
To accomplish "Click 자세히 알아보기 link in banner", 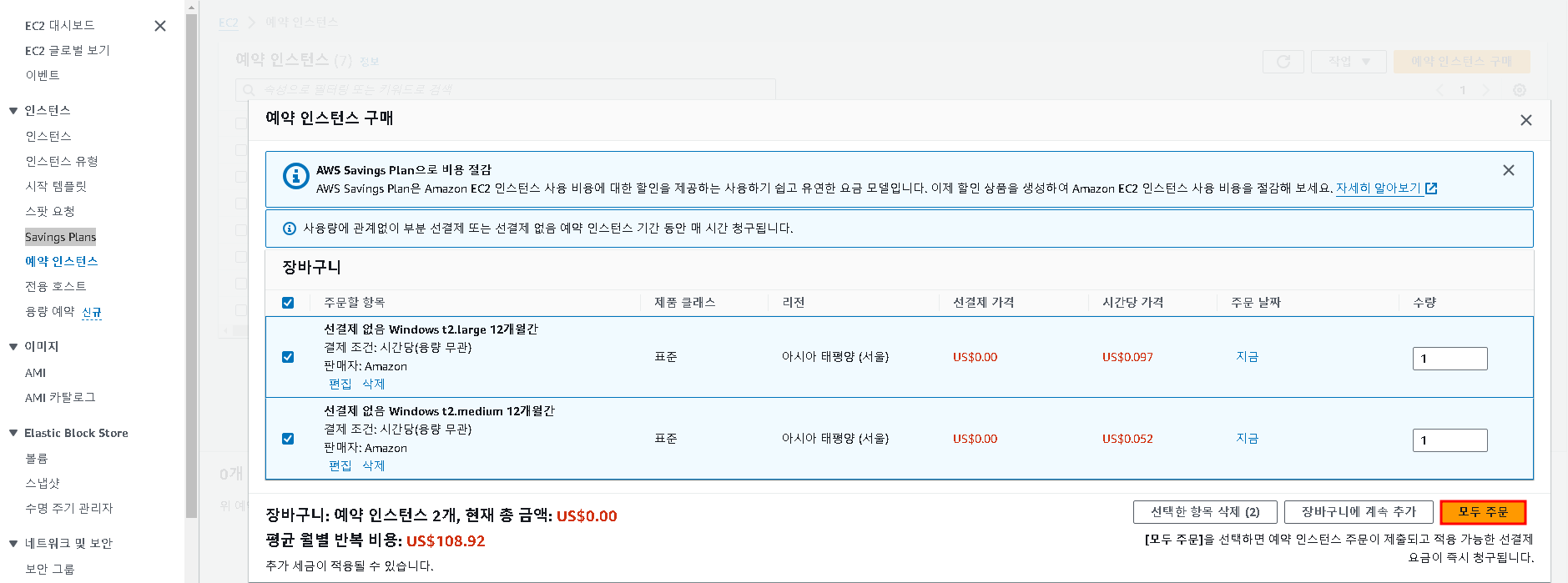I will point(1379,188).
